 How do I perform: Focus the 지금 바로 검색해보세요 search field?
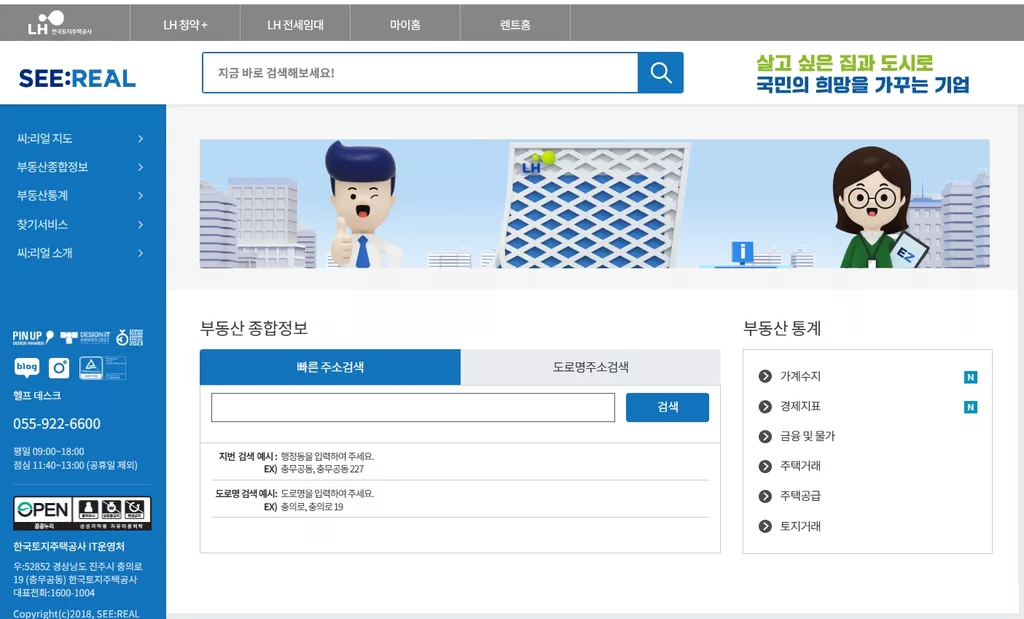[x=420, y=72]
